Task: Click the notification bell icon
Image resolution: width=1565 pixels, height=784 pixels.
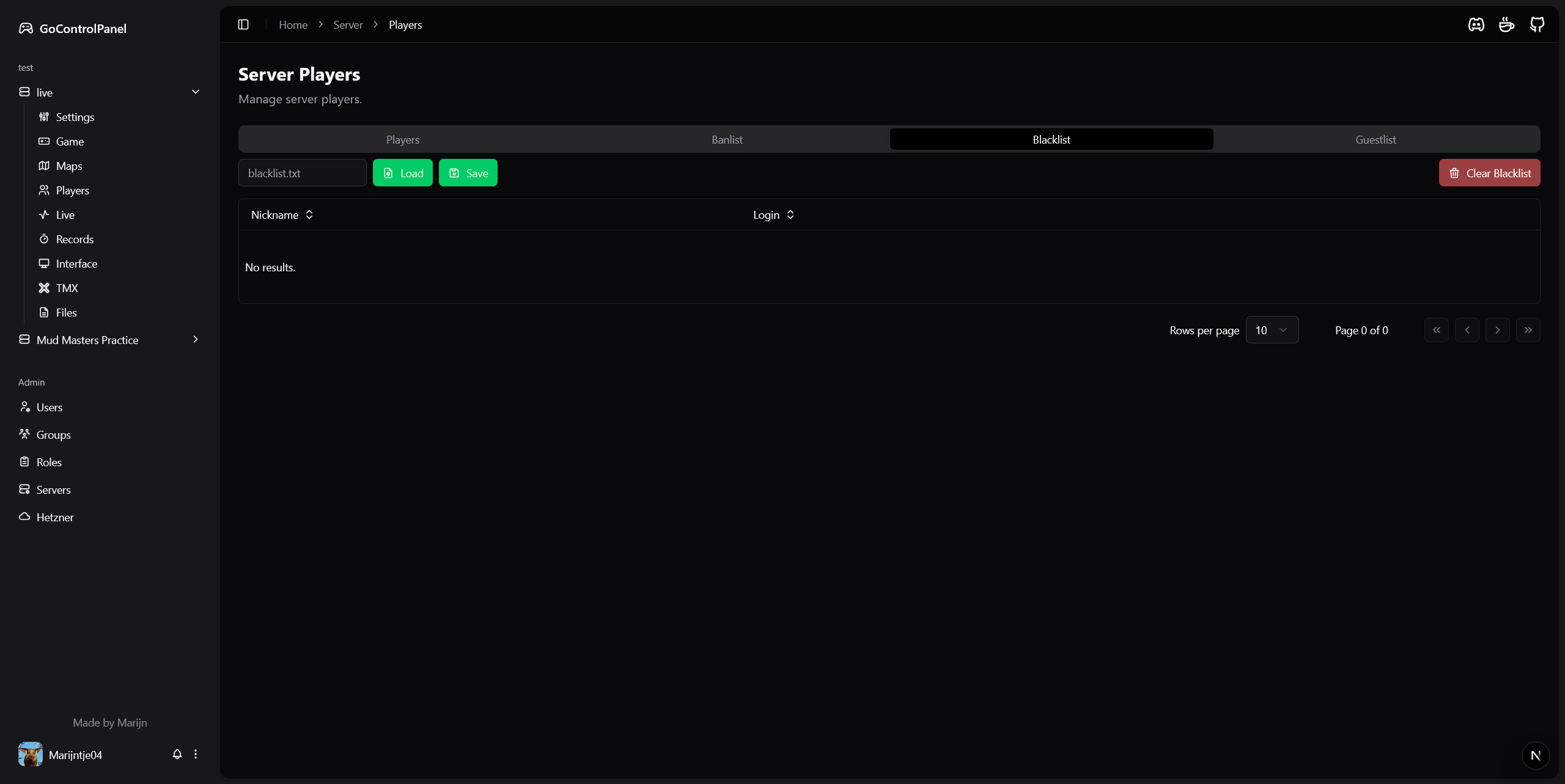Action: (x=177, y=754)
